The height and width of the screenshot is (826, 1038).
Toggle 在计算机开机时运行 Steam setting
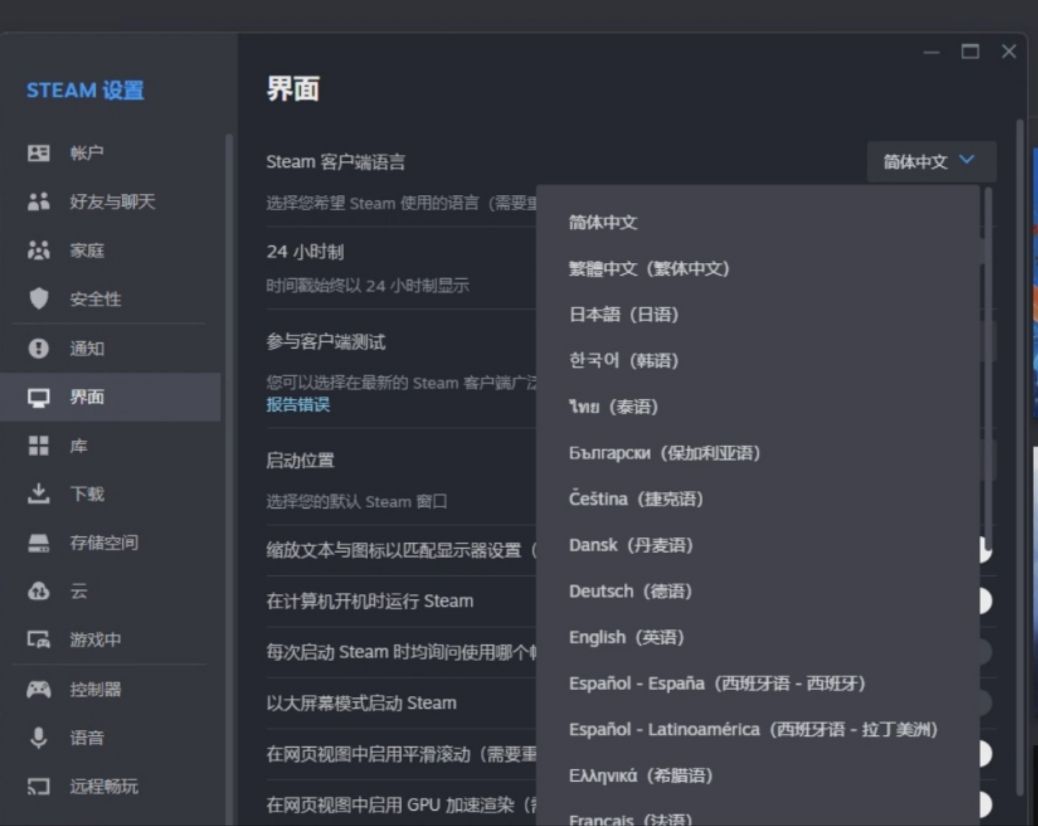(x=983, y=603)
